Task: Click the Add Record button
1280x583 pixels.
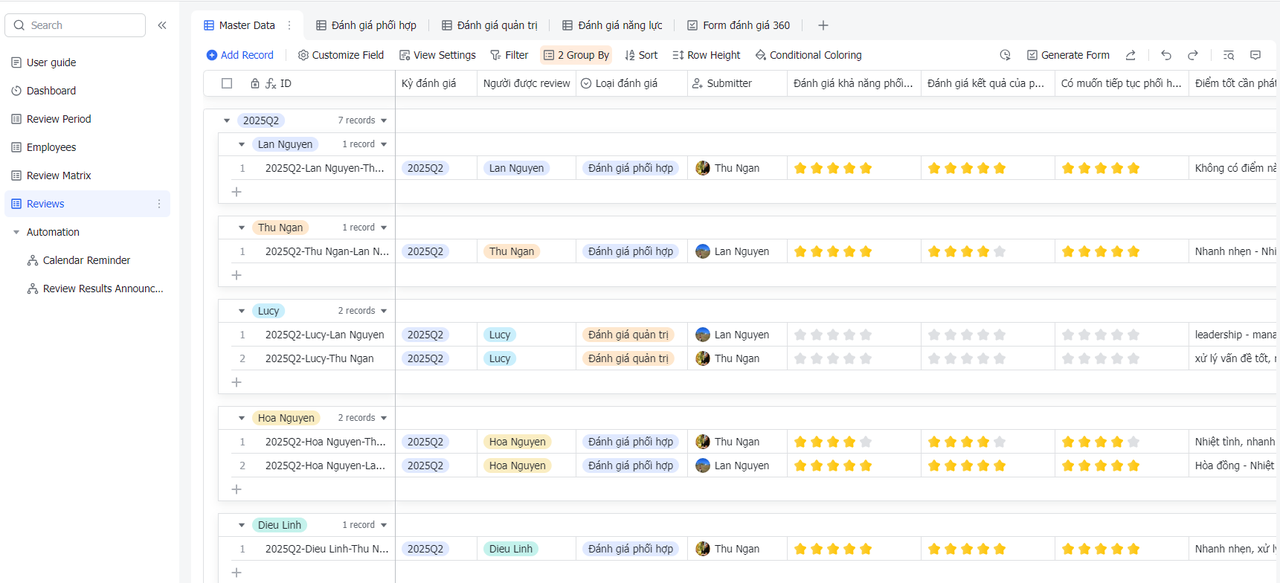Action: (240, 55)
